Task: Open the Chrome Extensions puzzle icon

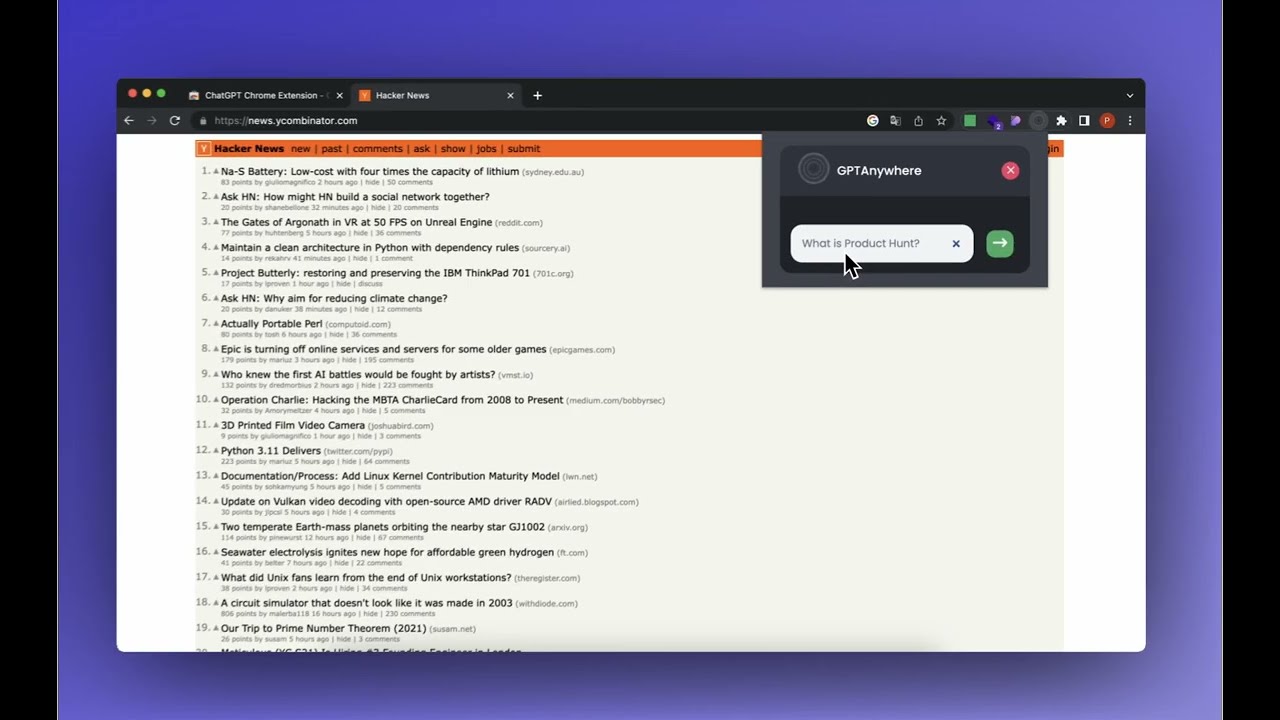Action: coord(1061,121)
